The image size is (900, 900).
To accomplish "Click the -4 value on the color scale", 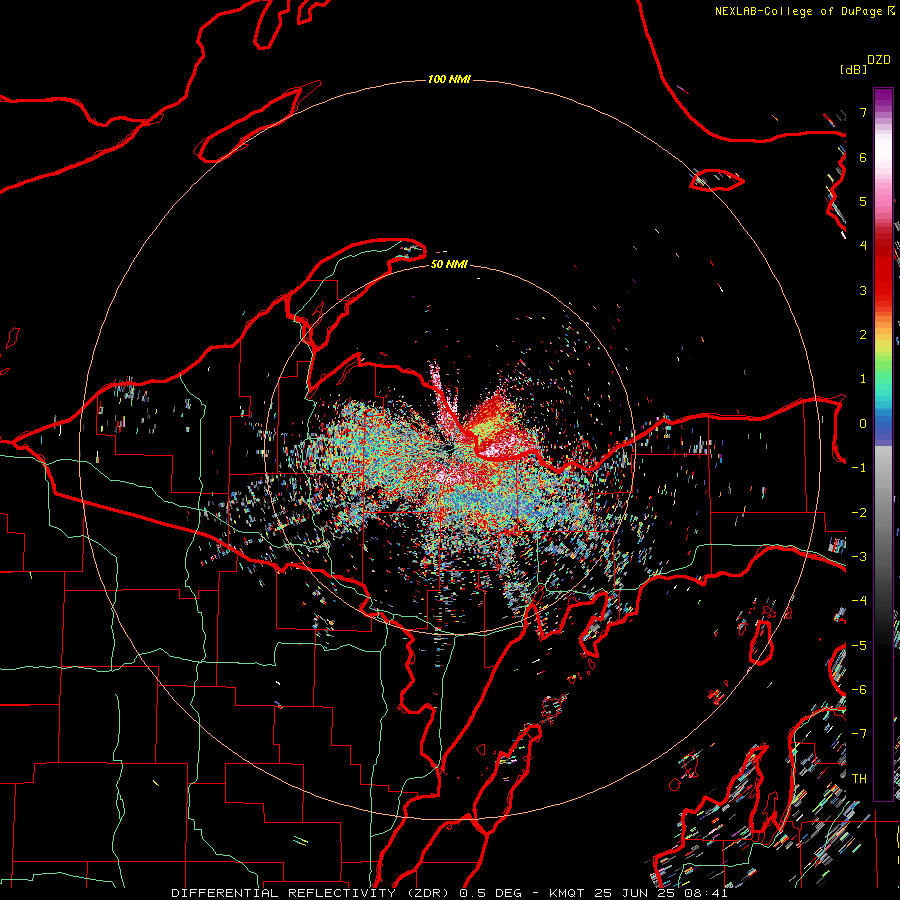I will pos(859,601).
